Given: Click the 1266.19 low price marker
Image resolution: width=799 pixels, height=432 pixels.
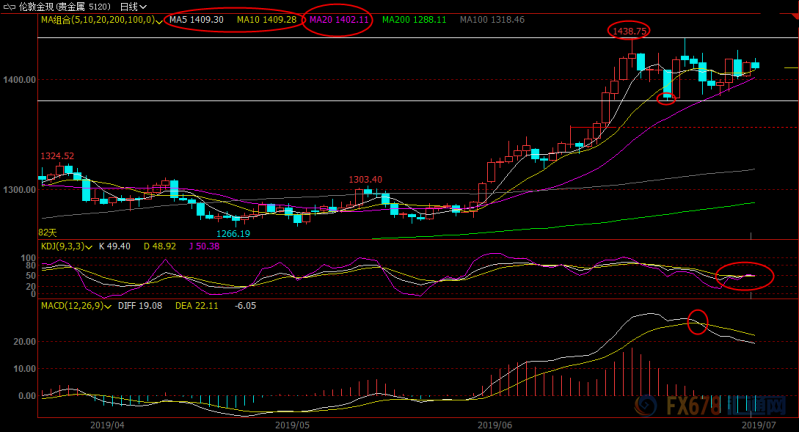Looking at the screenshot, I should [x=233, y=234].
